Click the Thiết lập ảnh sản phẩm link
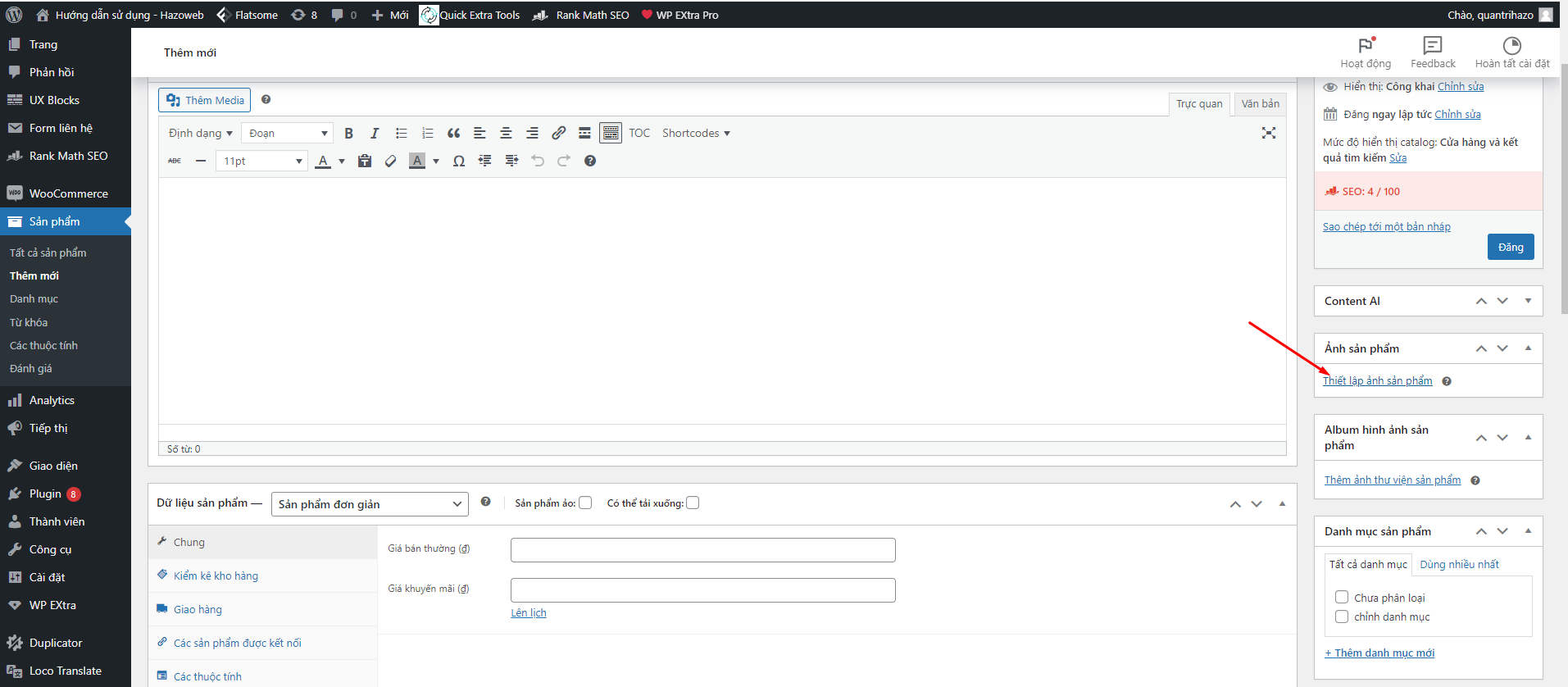The width and height of the screenshot is (1568, 687). coord(1378,381)
